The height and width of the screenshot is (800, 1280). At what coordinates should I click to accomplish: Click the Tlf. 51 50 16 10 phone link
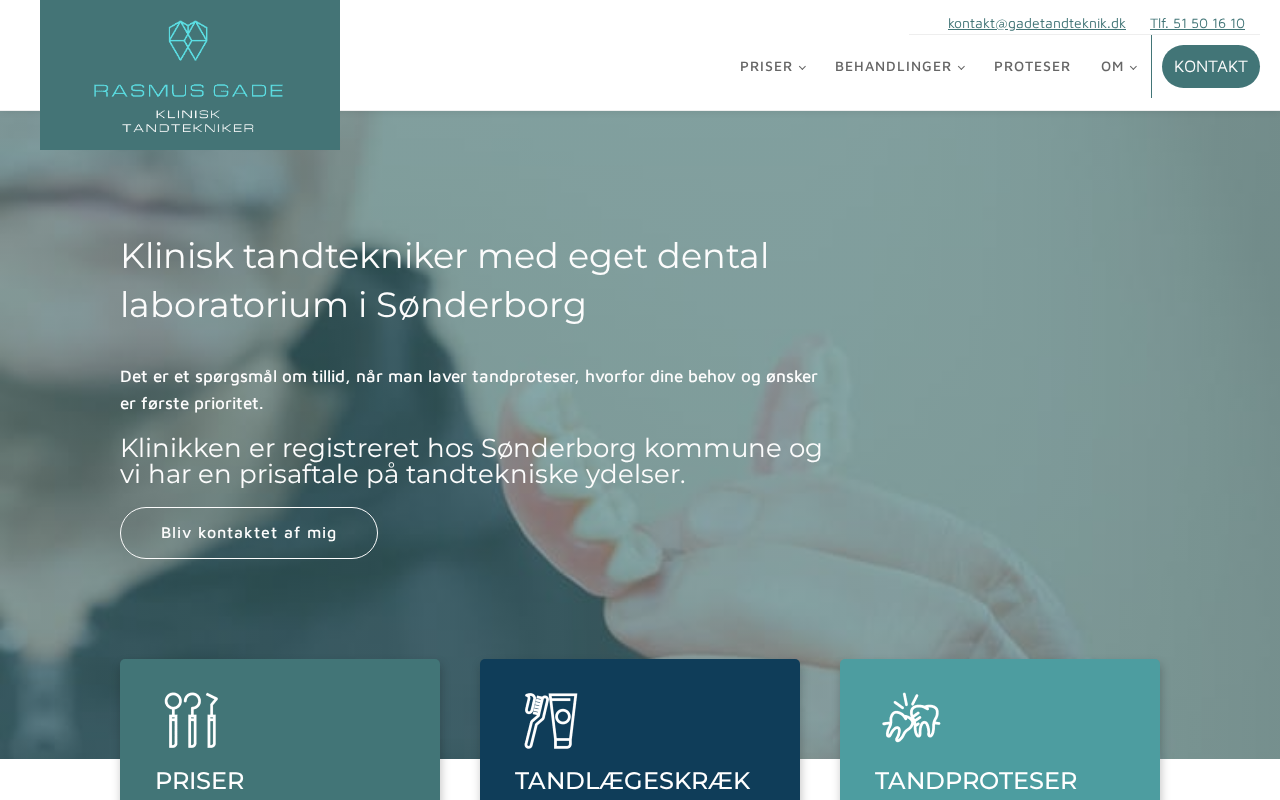click(1197, 23)
